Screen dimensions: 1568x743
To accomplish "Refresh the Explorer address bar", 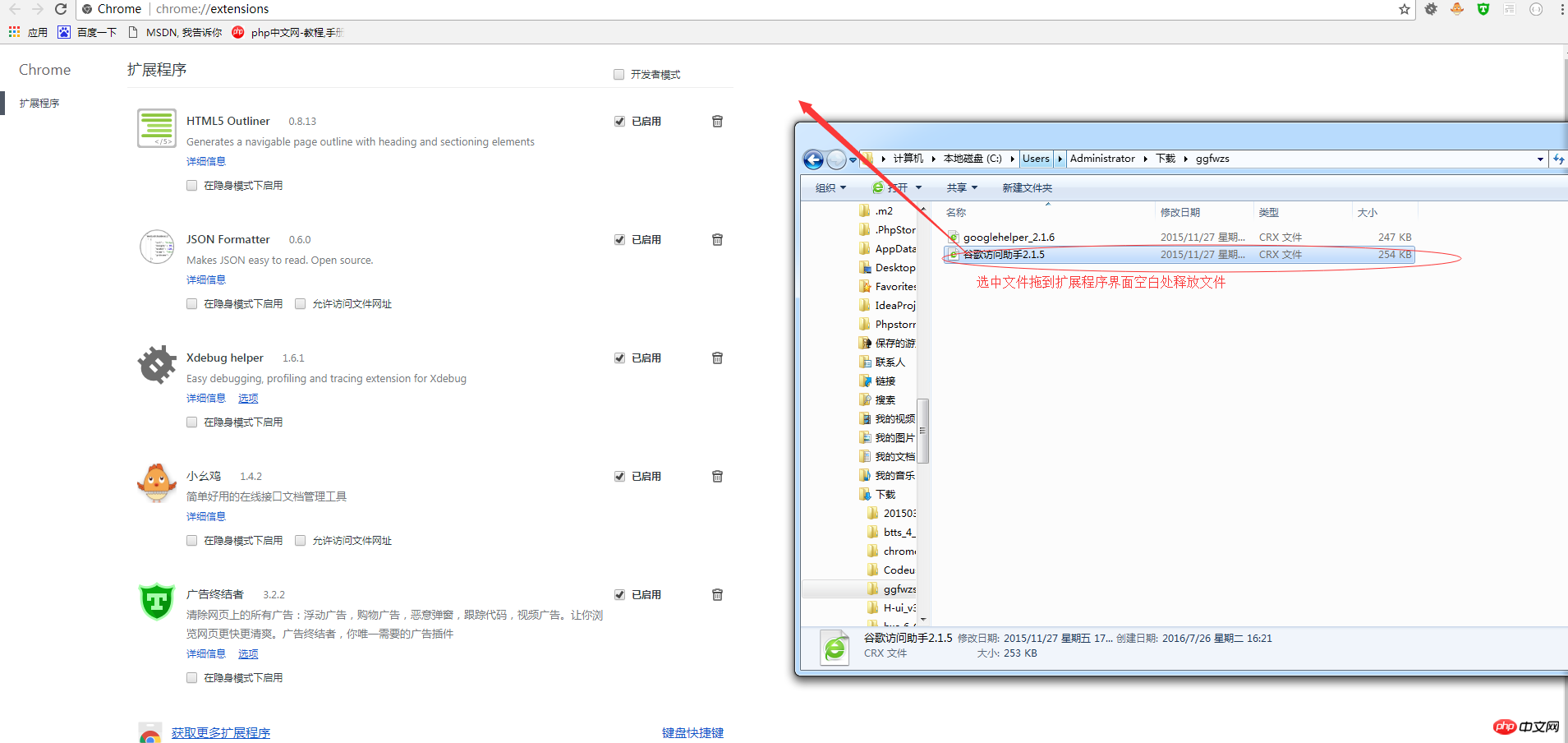I will tap(1558, 159).
